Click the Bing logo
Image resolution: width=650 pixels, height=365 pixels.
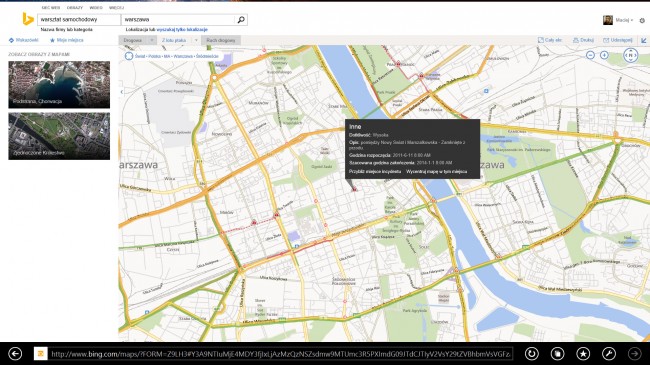tap(28, 19)
